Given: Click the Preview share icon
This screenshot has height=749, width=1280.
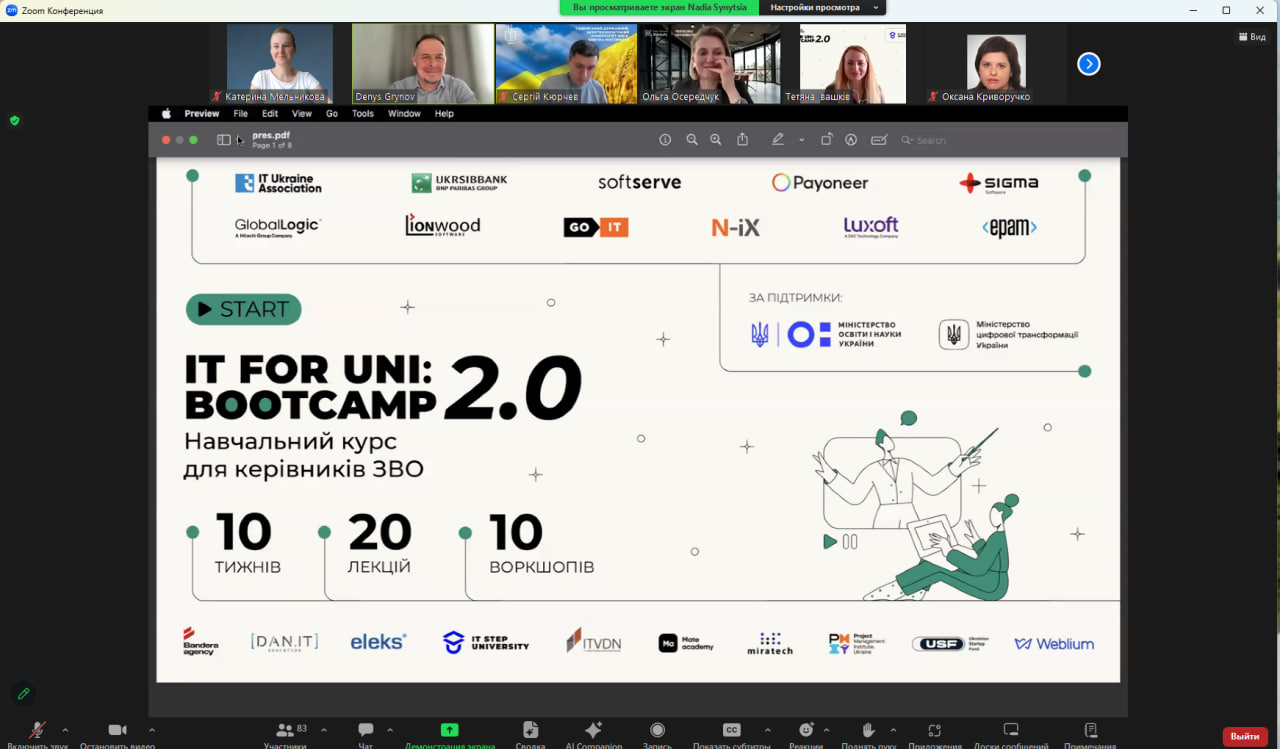Looking at the screenshot, I should point(742,140).
